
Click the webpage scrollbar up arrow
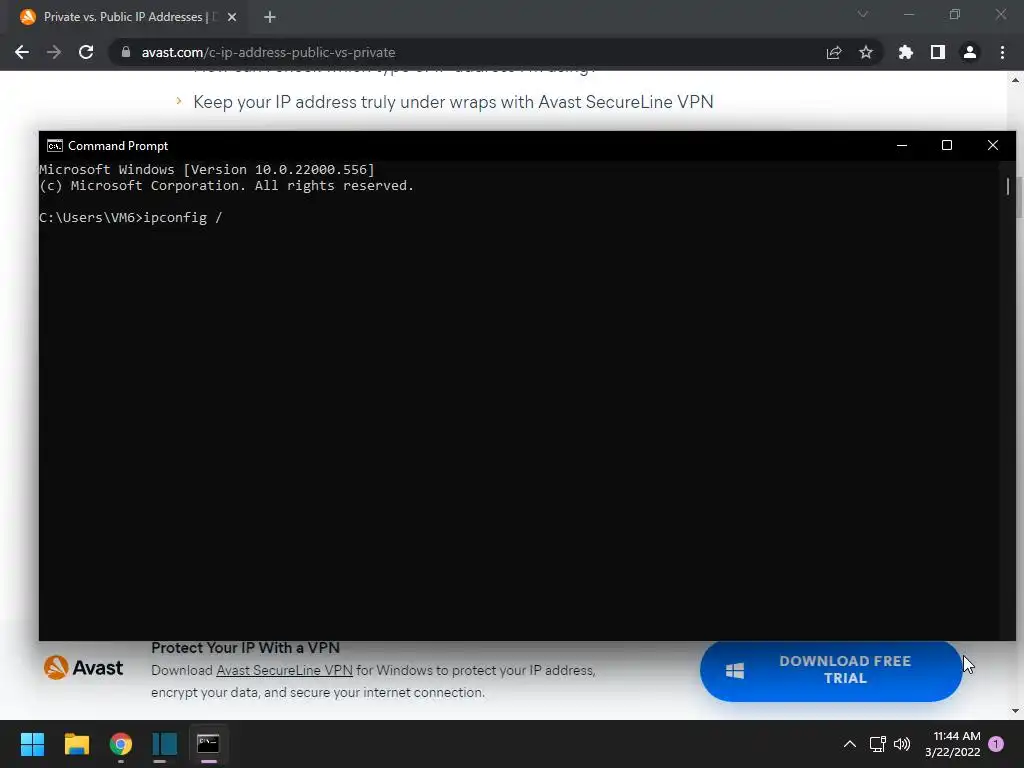coord(1016,80)
